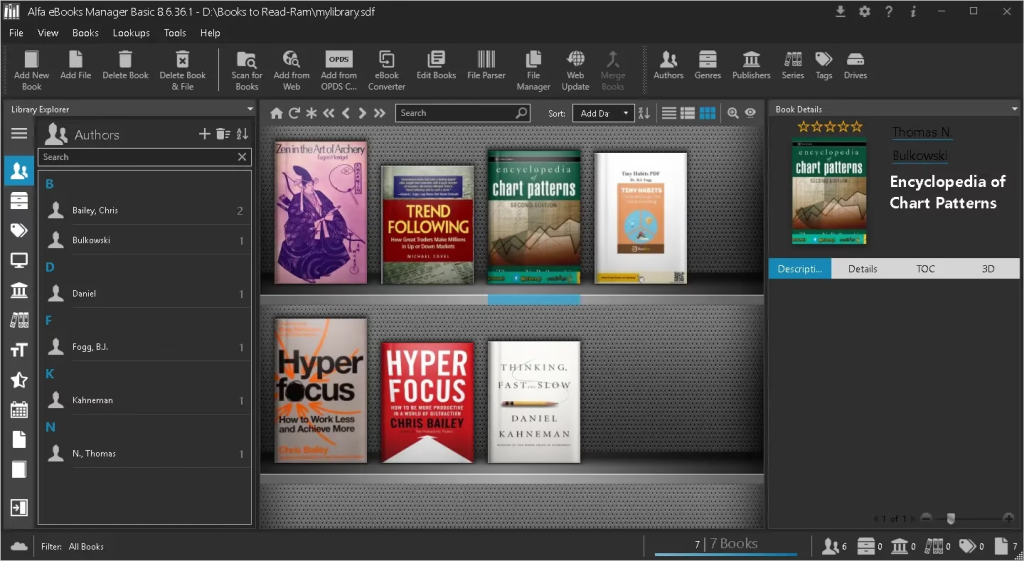This screenshot has width=1024, height=561.
Task: Expand the Library Explorer panel dropdown
Action: click(249, 109)
